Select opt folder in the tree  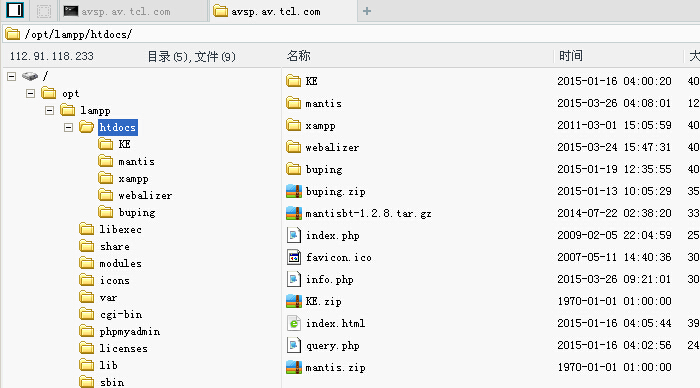[71, 93]
